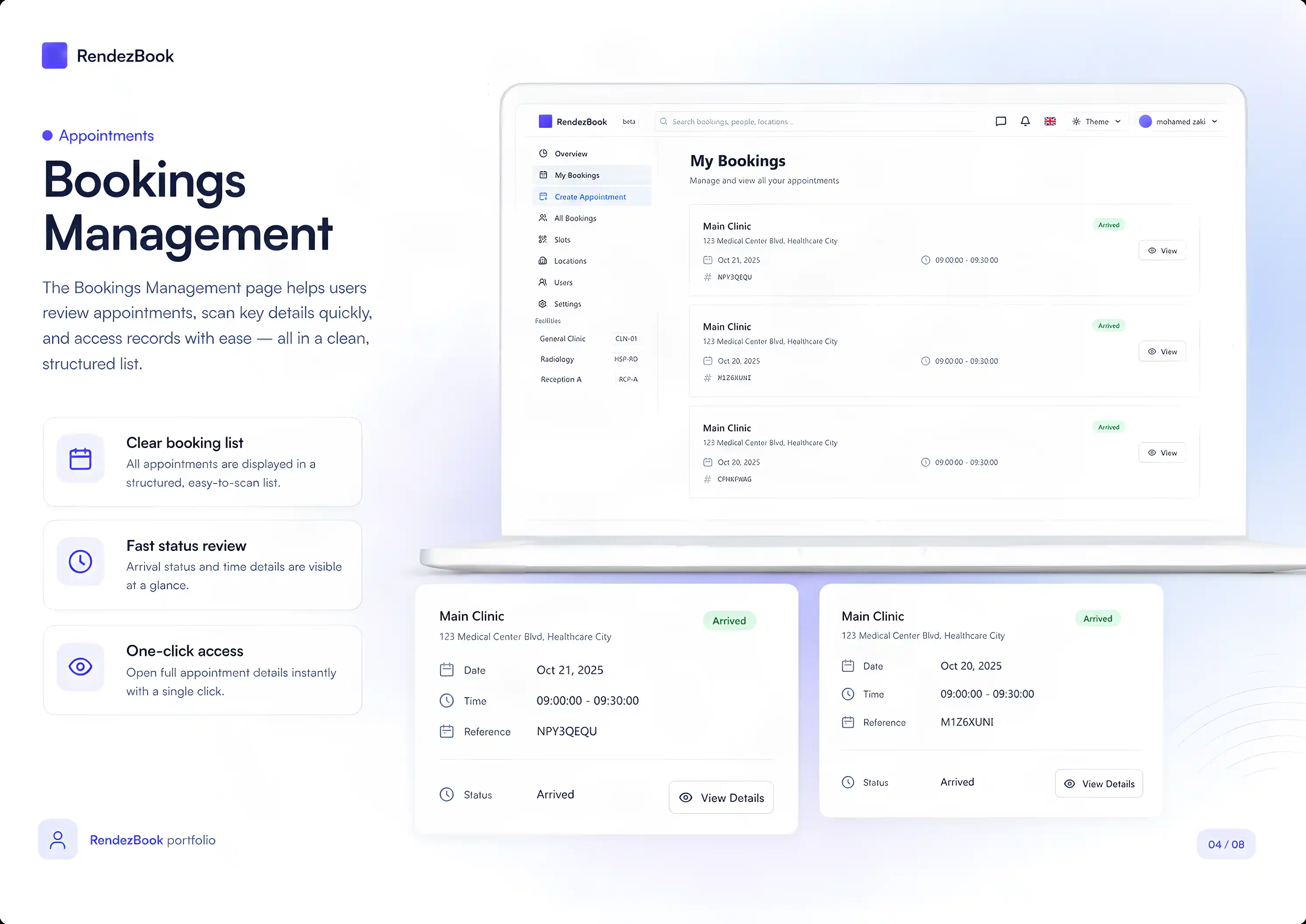1306x924 pixels.
Task: Click the HSP-RD facility code
Action: (x=626, y=359)
